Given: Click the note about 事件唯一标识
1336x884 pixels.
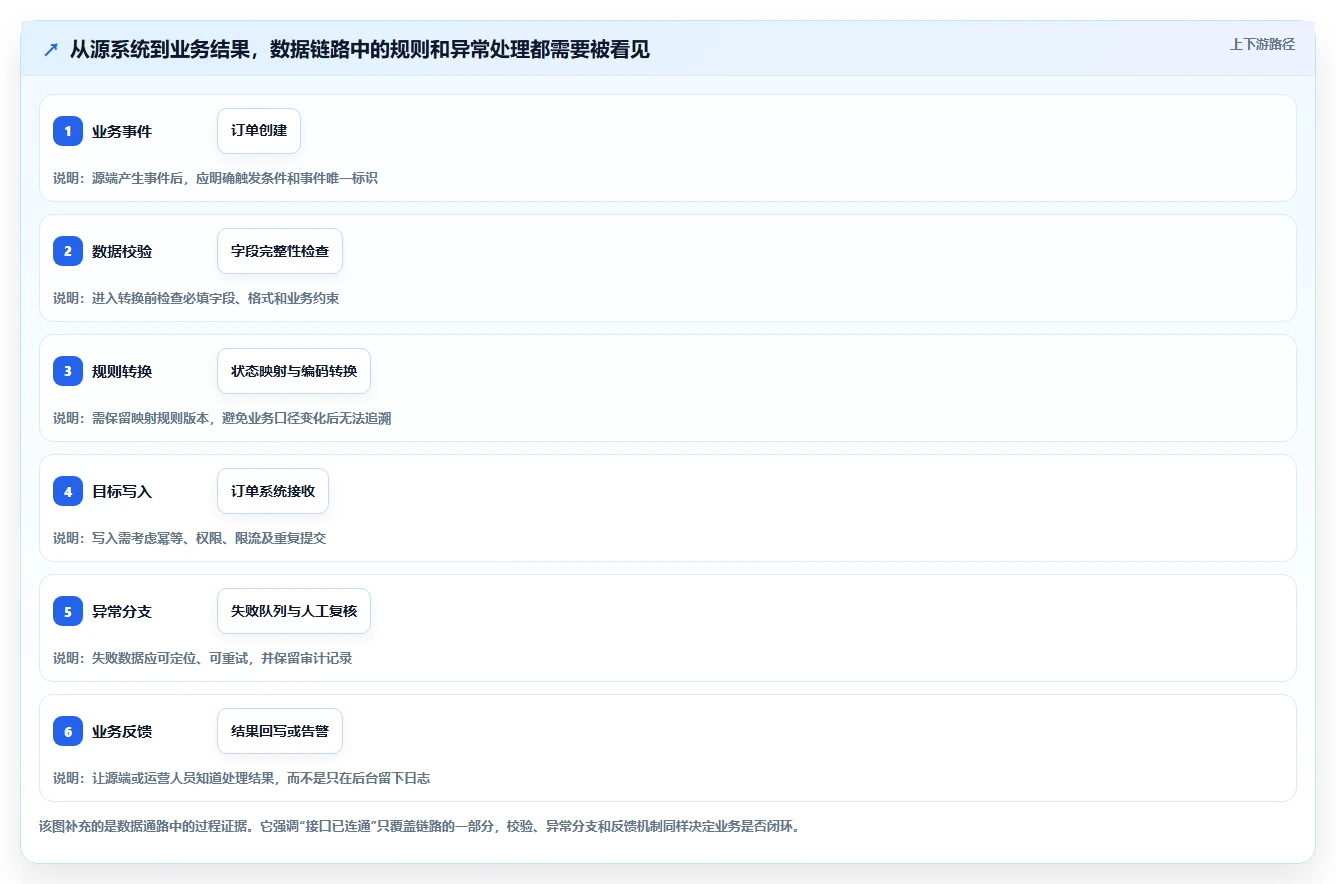Looking at the screenshot, I should tap(215, 178).
